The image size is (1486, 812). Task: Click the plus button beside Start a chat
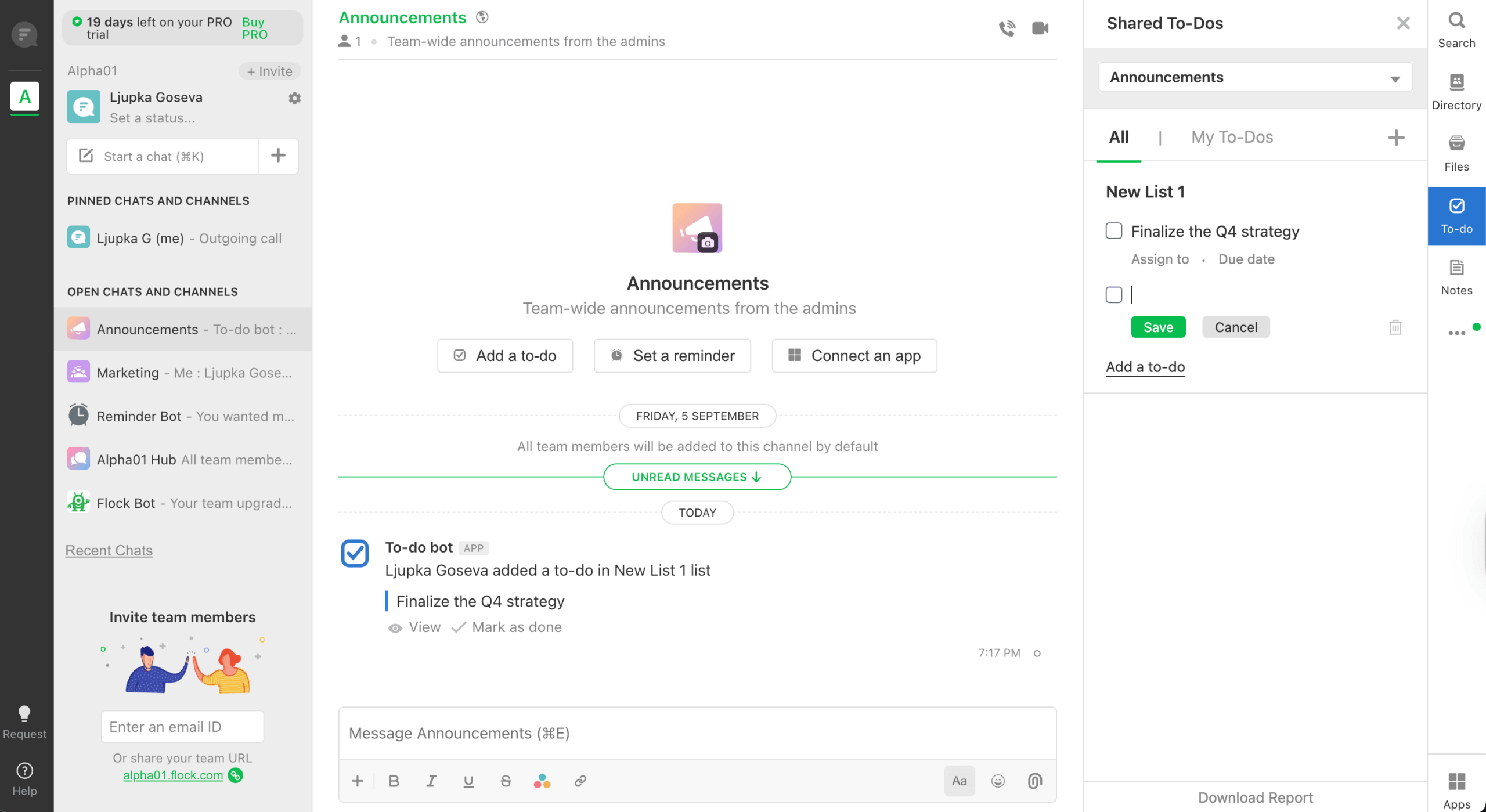278,156
